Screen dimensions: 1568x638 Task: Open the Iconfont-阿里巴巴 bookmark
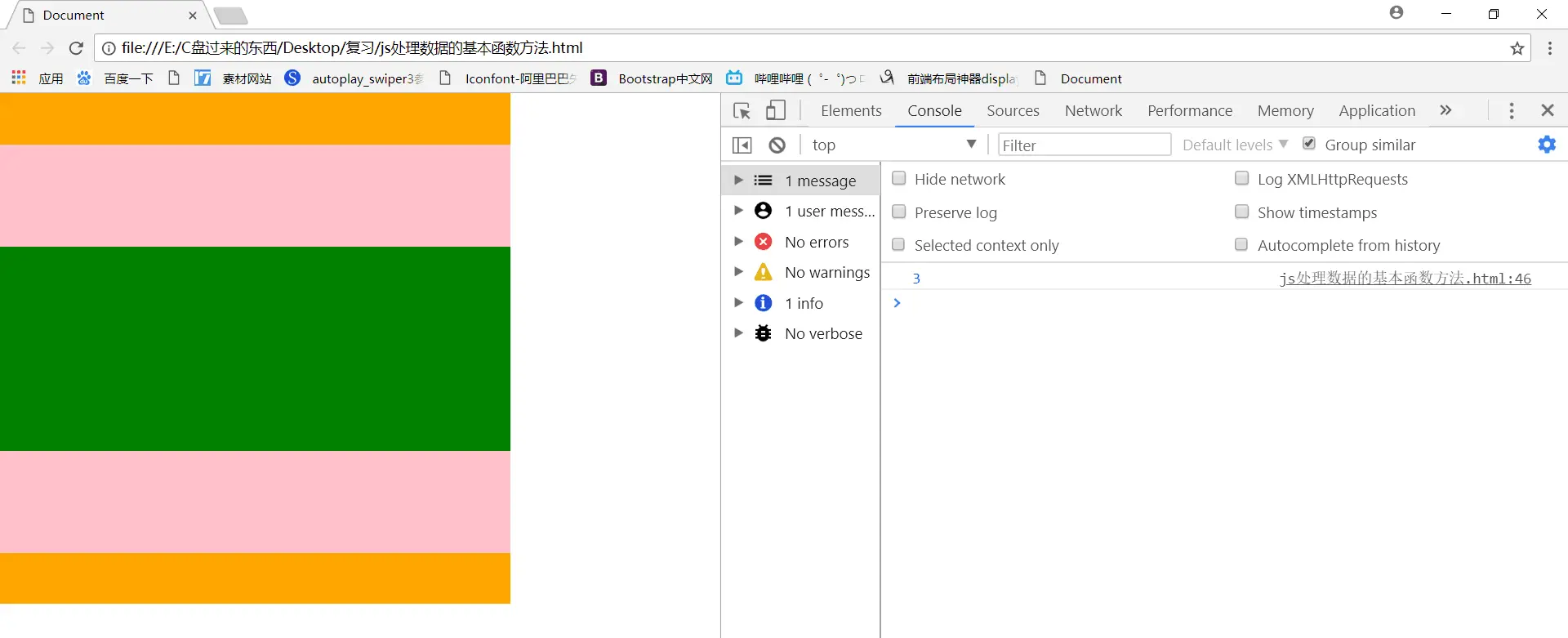point(507,78)
